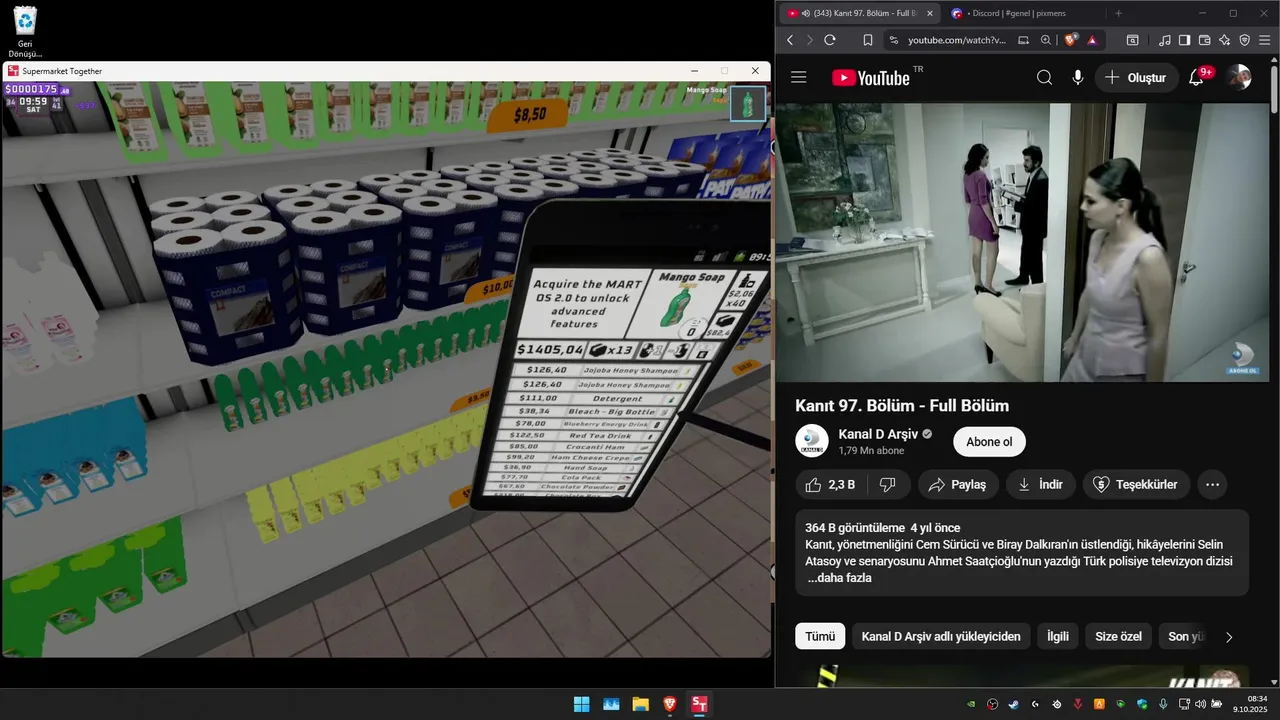Open the Recycle Bin desktop icon
Screen dimensions: 1280x720
click(x=25, y=31)
